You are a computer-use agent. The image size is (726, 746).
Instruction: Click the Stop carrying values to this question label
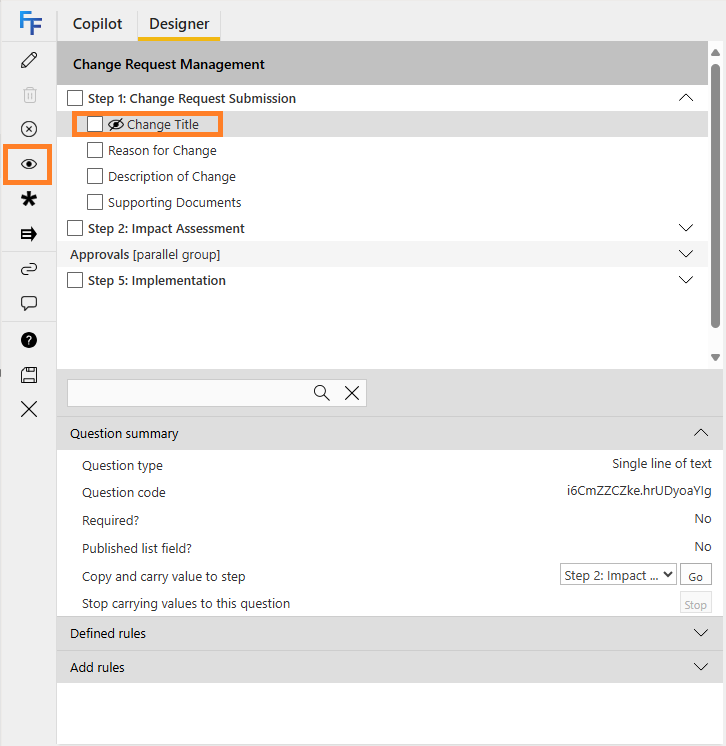[x=186, y=603]
